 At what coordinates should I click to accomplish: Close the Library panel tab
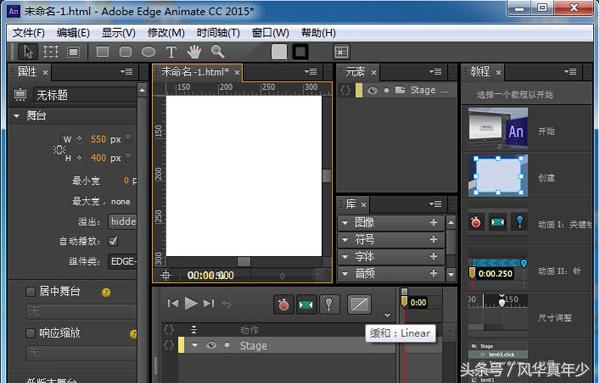tap(363, 205)
